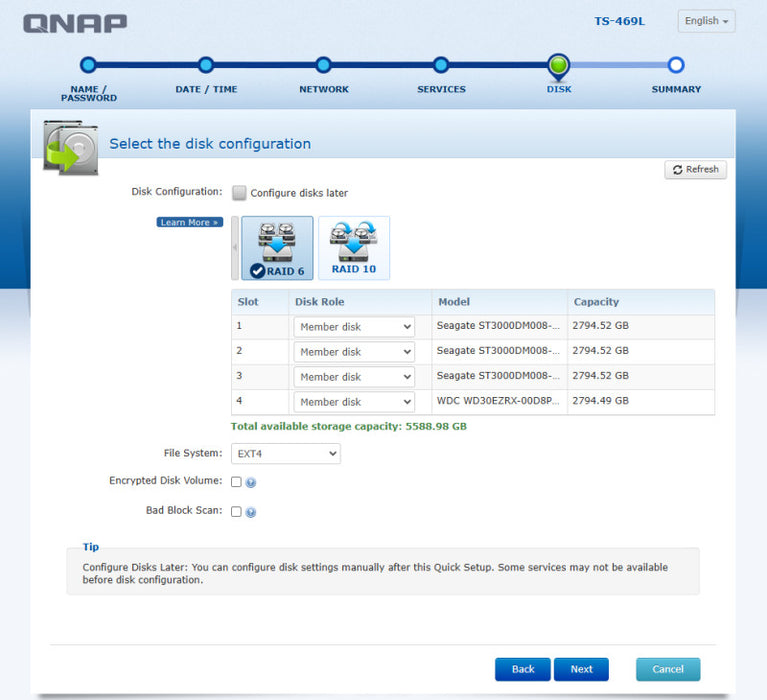Click the Disk Configuration label

click(177, 192)
